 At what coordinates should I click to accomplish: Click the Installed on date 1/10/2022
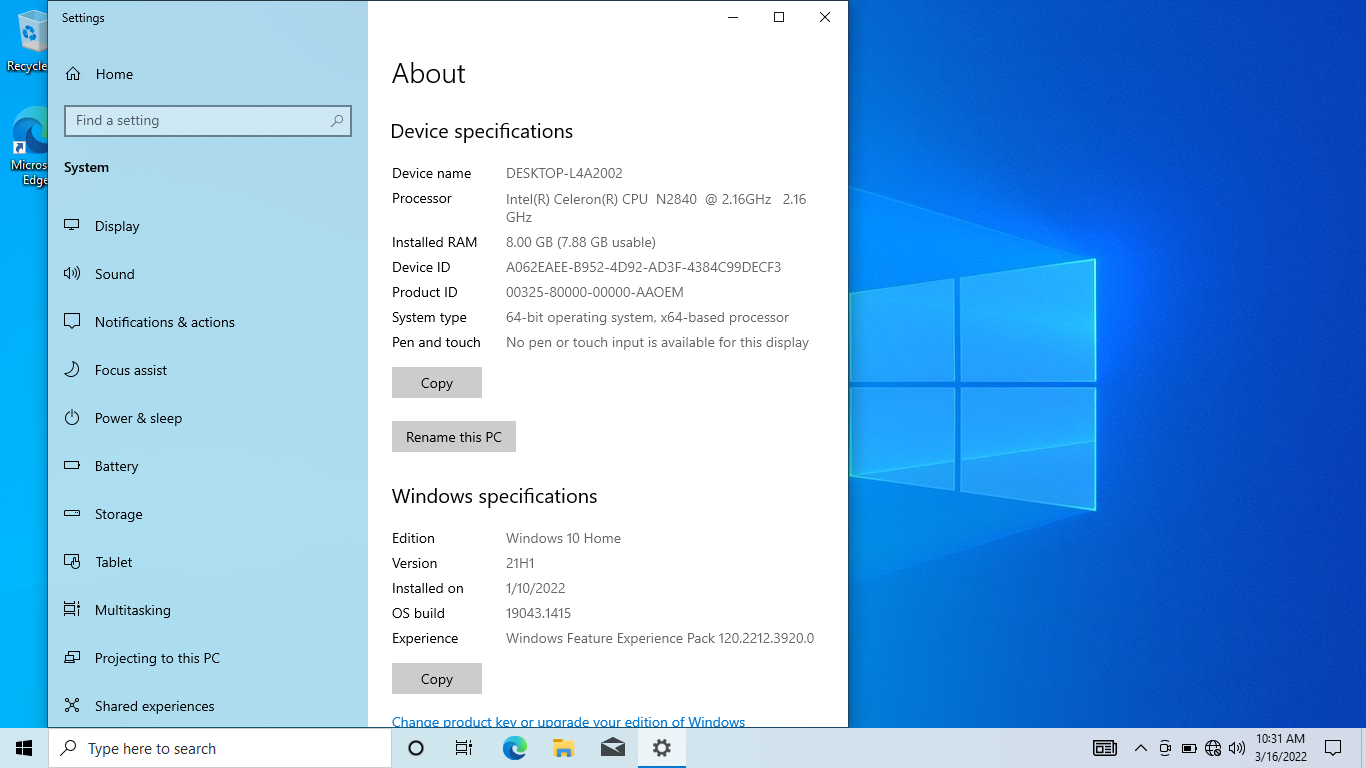pos(536,588)
